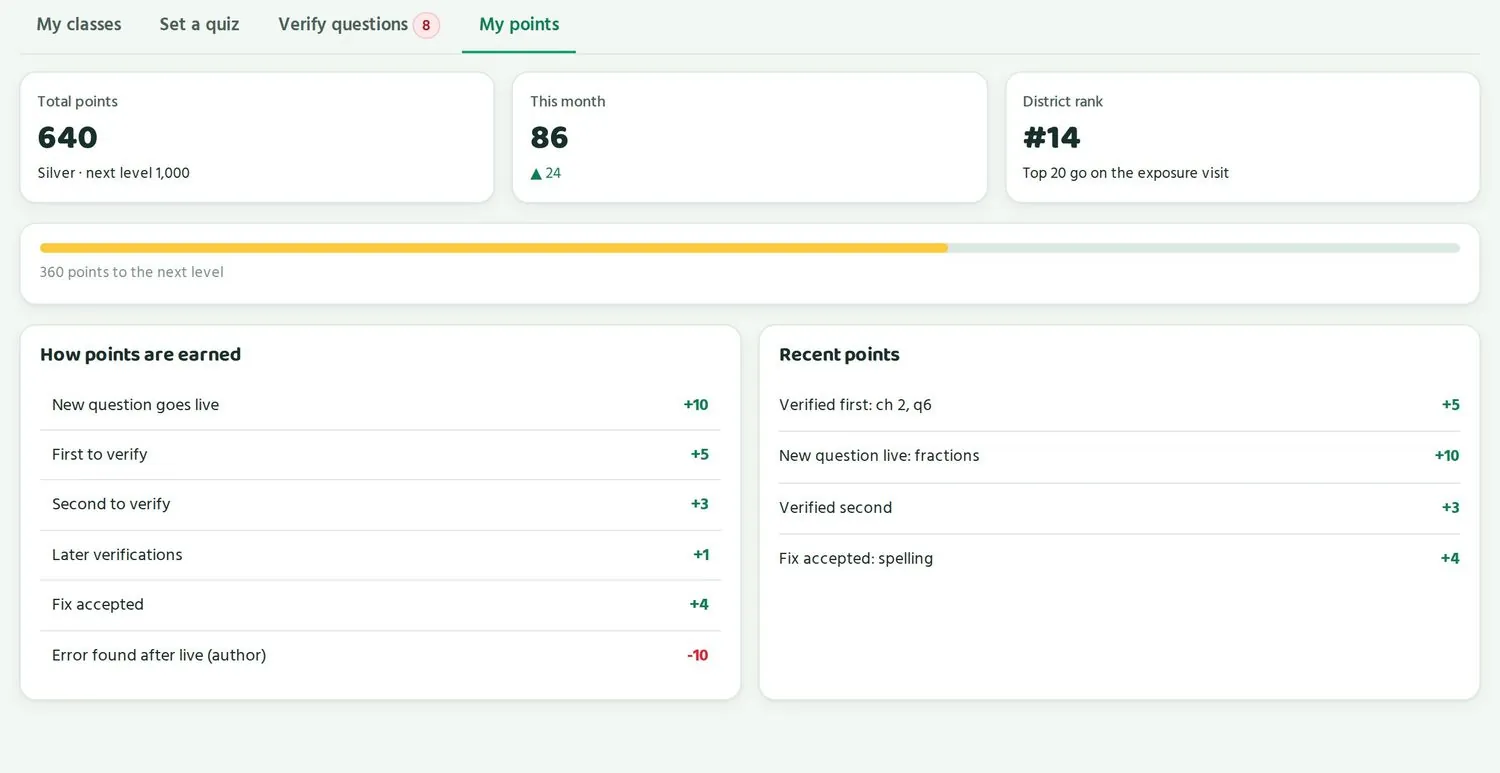Select the 'First to verify' row
The width and height of the screenshot is (1500, 773).
coord(380,455)
